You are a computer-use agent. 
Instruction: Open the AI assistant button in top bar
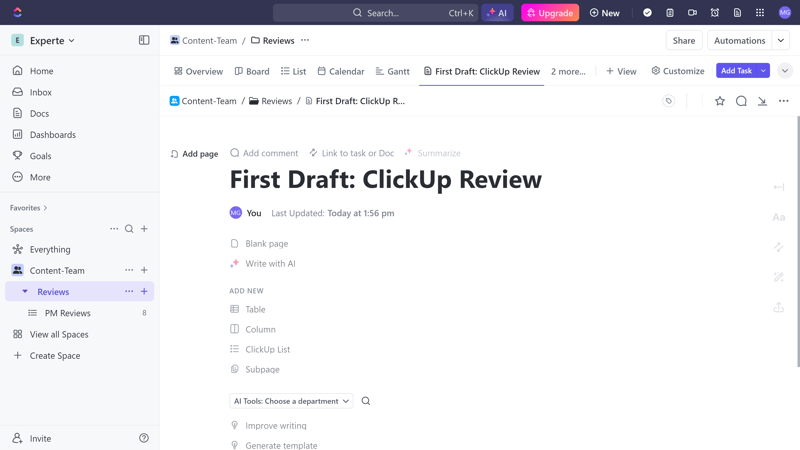tap(497, 13)
